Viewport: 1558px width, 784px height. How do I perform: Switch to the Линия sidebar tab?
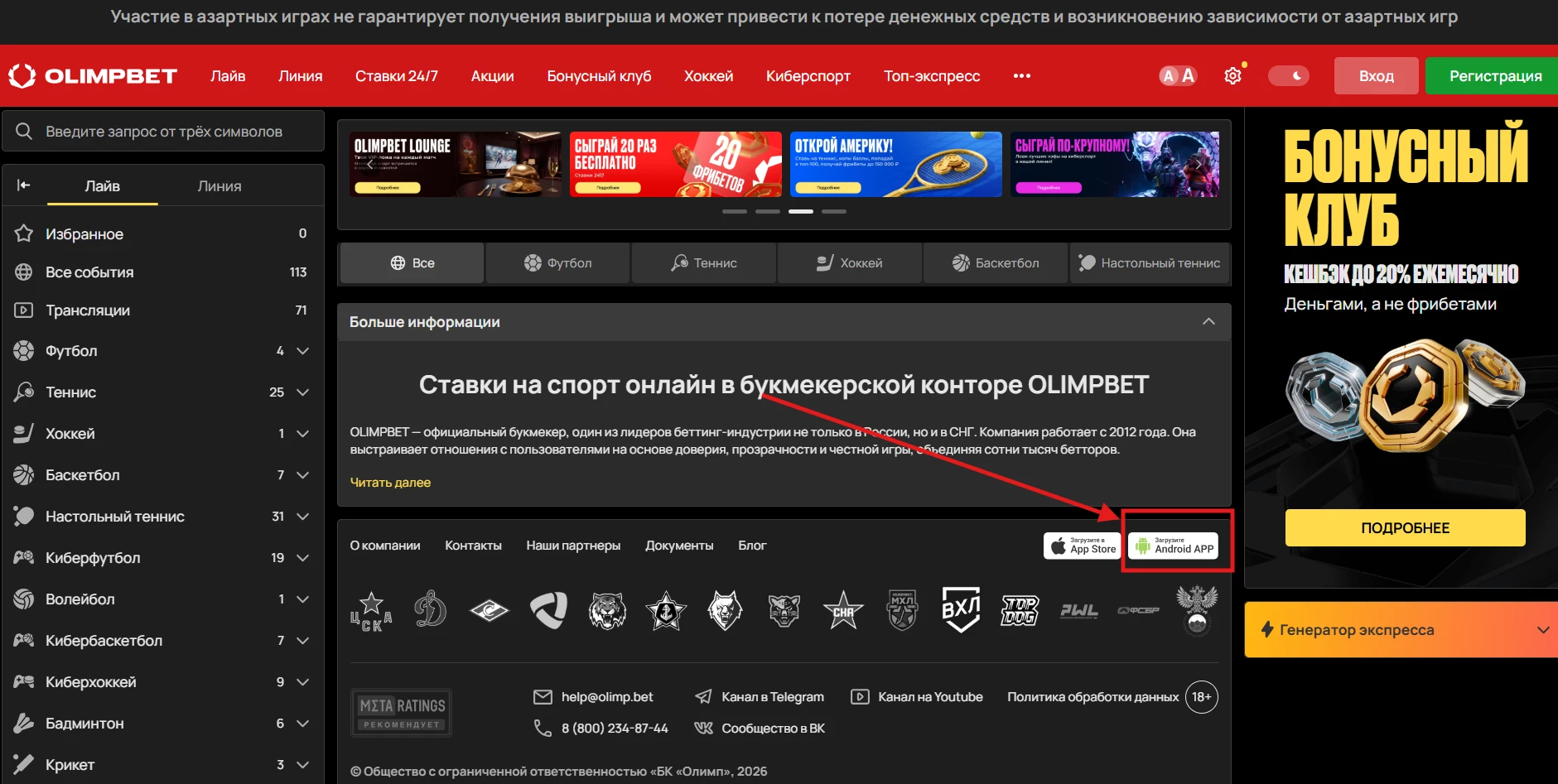pyautogui.click(x=219, y=186)
